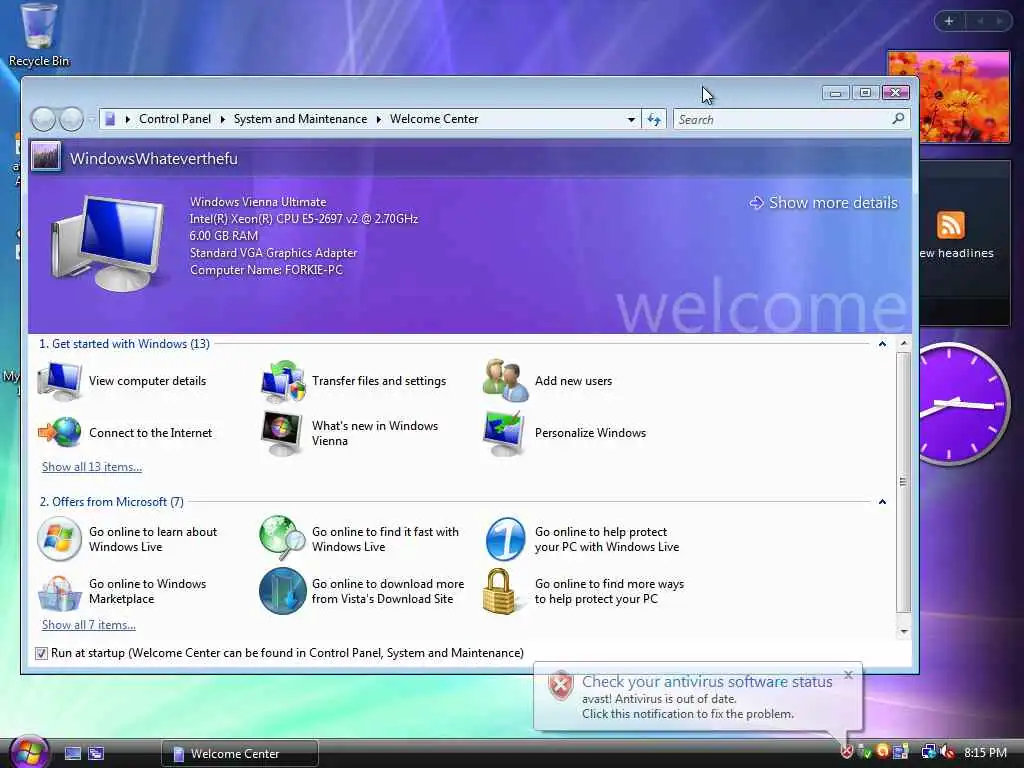Click the refresh button beside address bar
The width and height of the screenshot is (1024, 768).
click(654, 119)
